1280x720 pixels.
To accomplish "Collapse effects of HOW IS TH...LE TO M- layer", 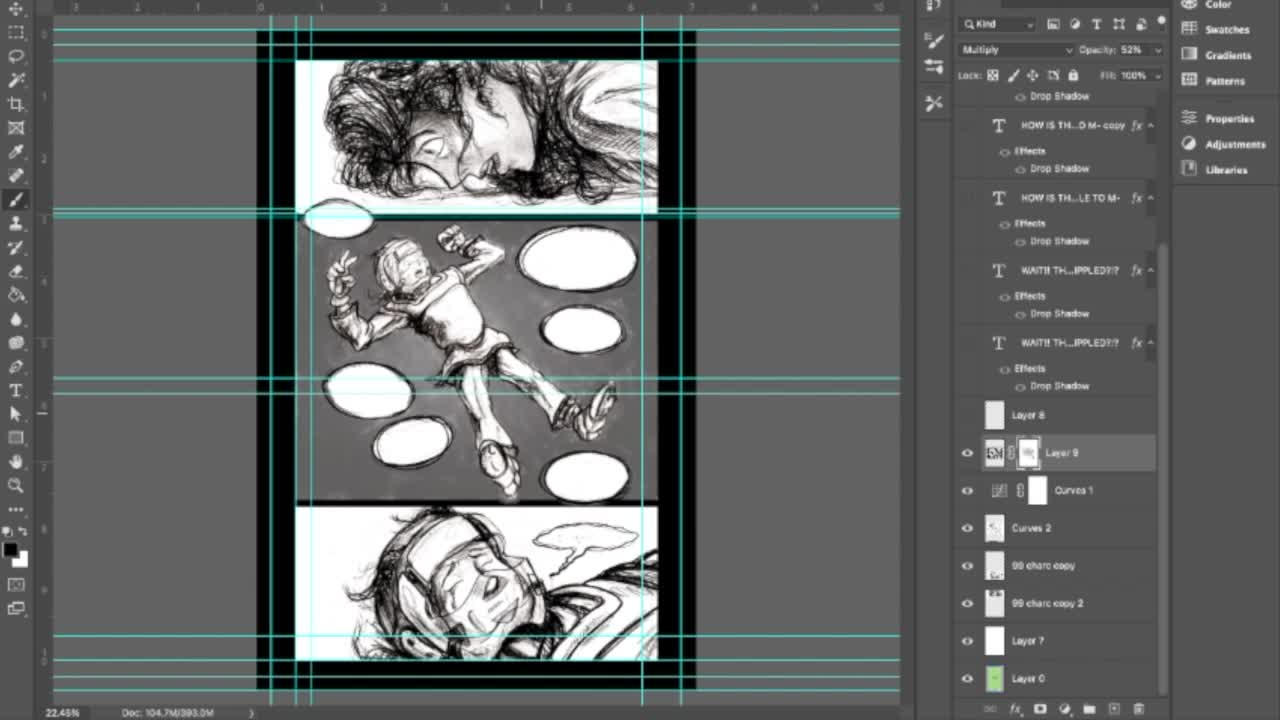I will [x=1150, y=198].
